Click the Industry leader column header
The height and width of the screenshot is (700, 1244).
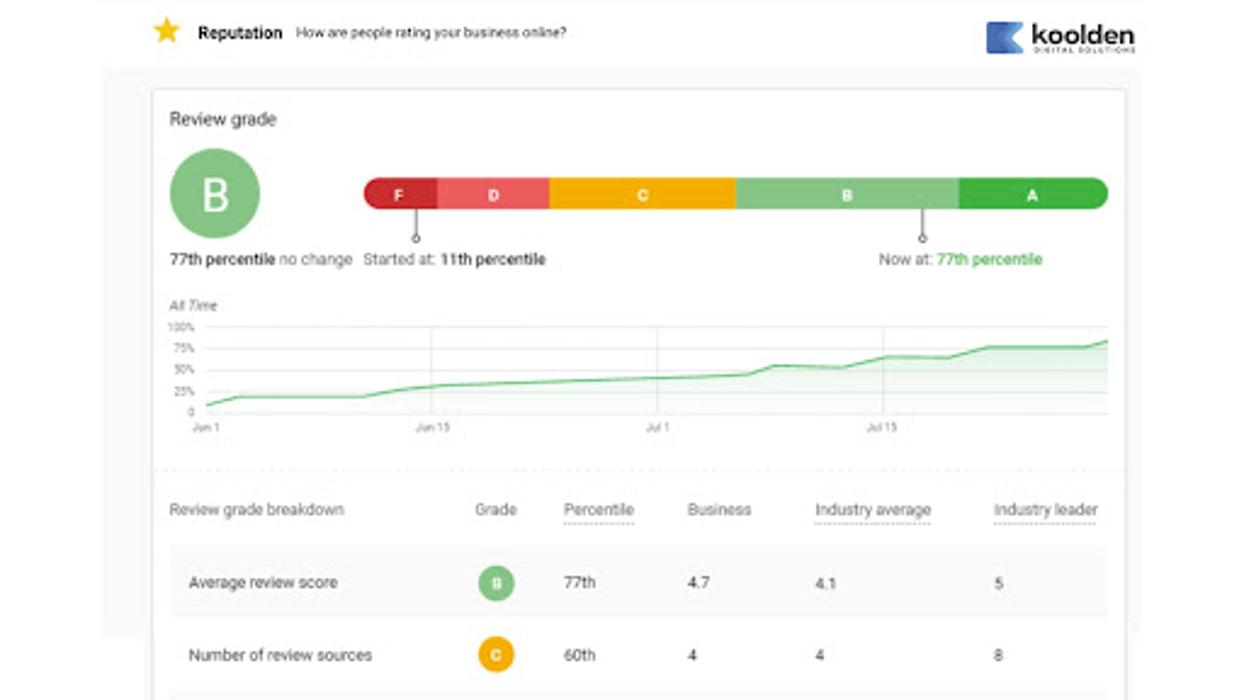tap(1045, 510)
